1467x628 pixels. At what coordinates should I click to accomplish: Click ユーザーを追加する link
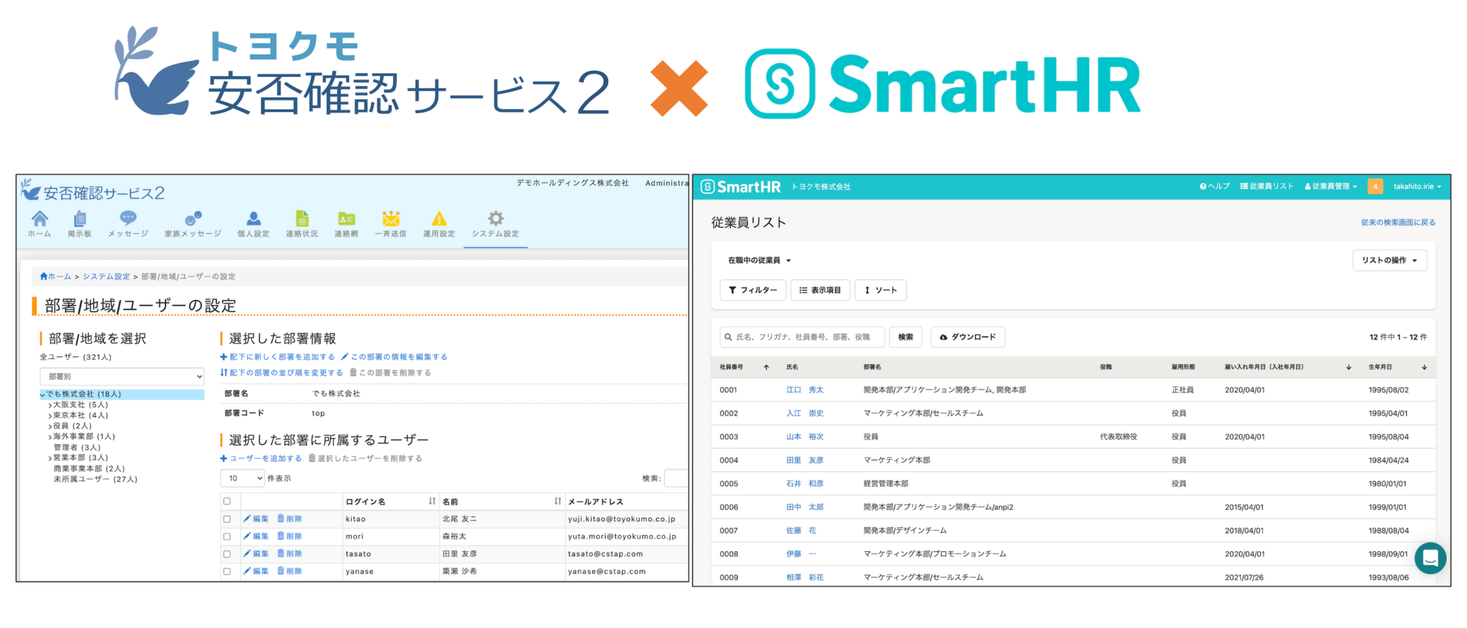coord(261,458)
